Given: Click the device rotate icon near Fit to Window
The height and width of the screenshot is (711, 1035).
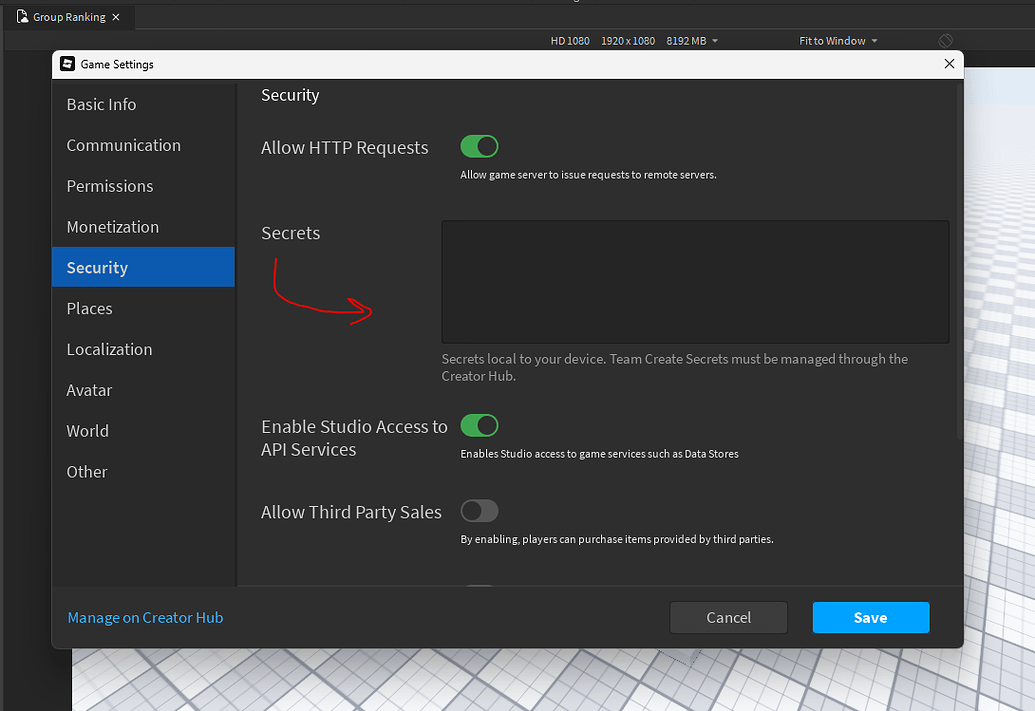Looking at the screenshot, I should 945,41.
